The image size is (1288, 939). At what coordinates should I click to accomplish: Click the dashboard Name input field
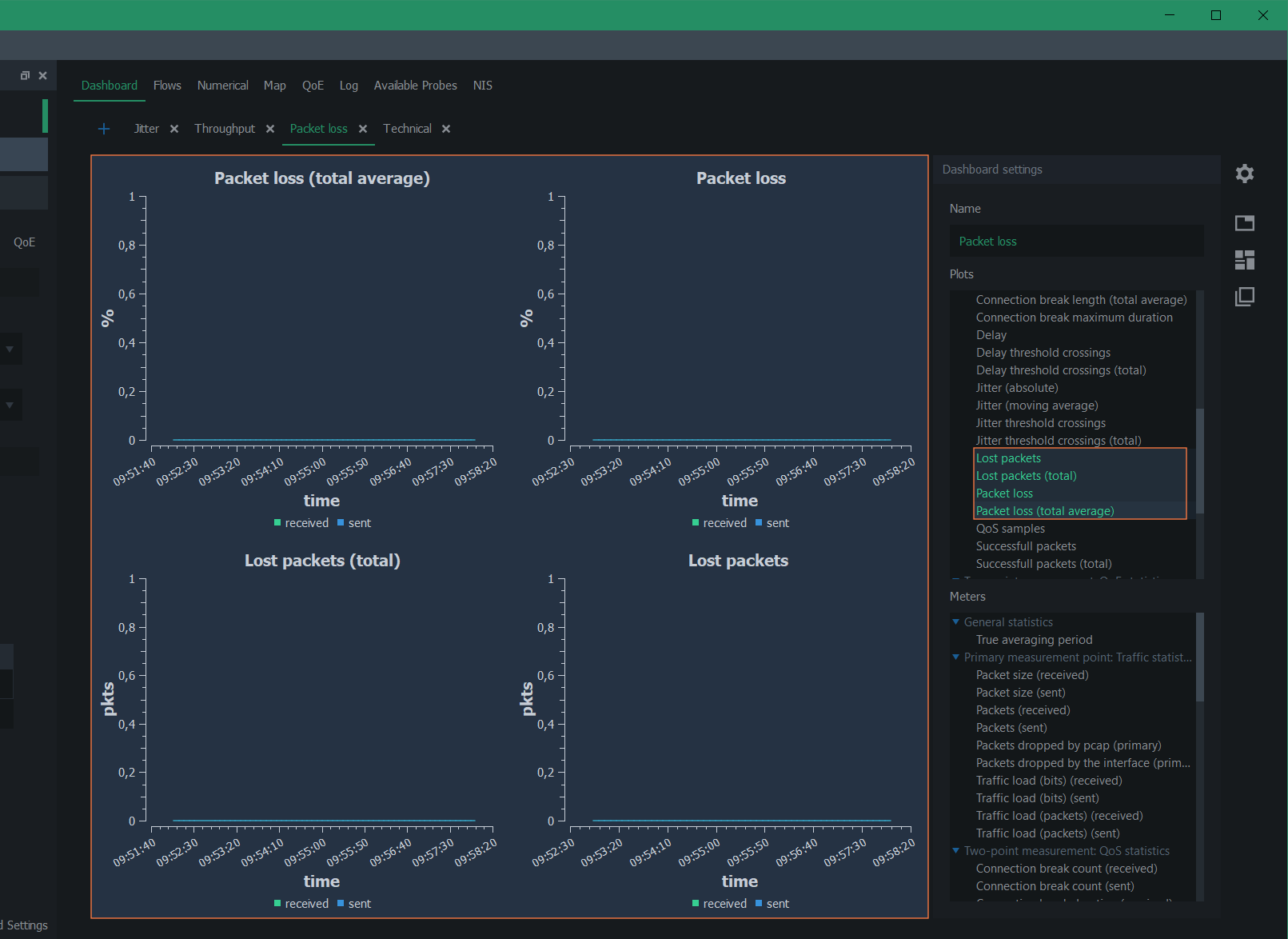[1076, 242]
